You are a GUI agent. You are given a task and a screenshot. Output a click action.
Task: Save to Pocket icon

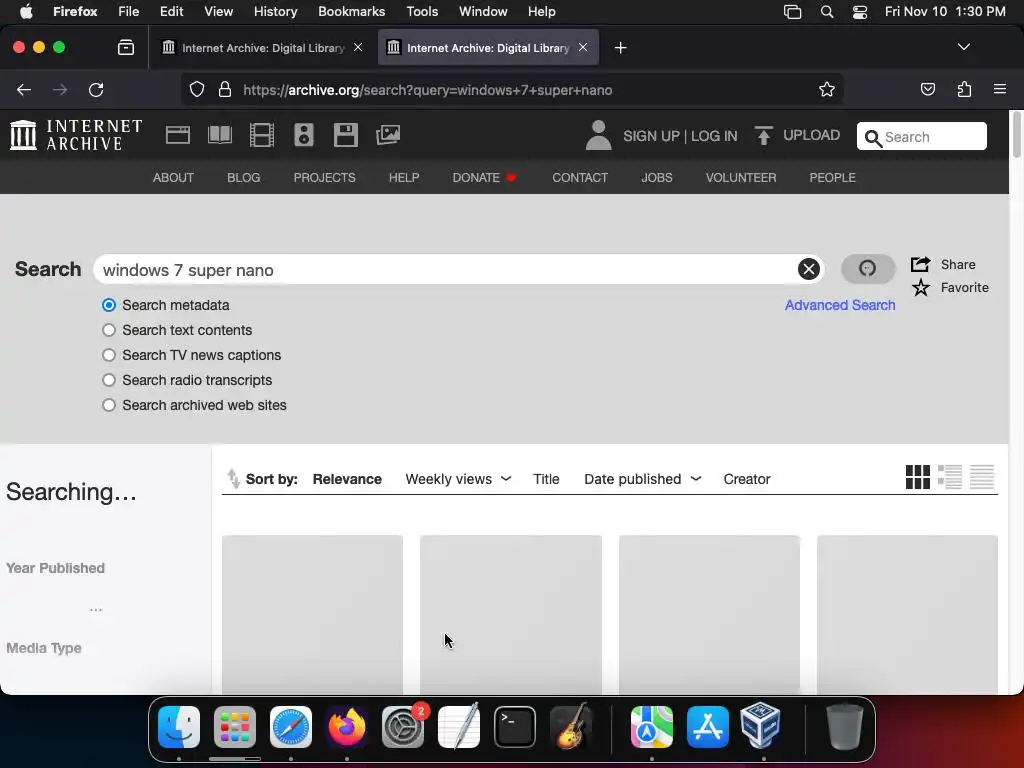click(x=927, y=89)
